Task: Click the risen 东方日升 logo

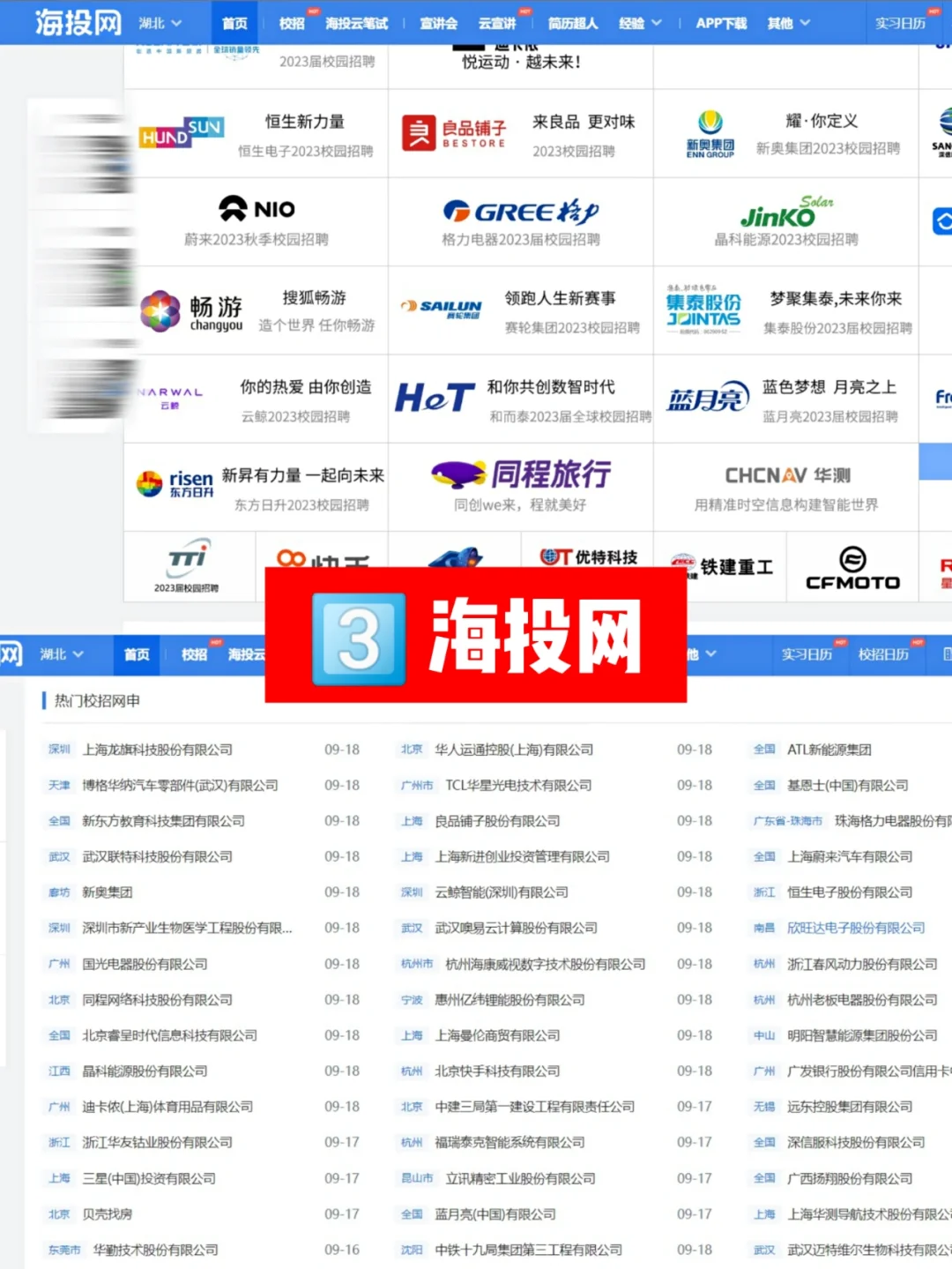Action: [175, 483]
